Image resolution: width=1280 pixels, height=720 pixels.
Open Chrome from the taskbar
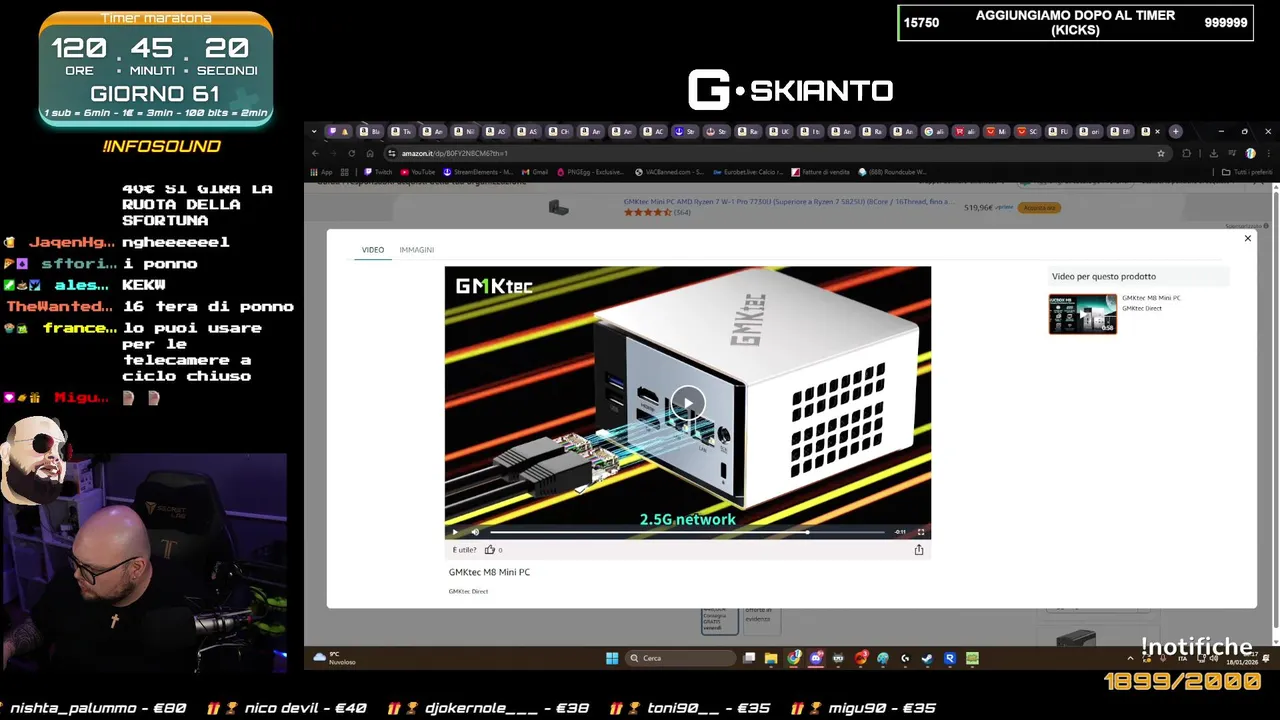pos(794,658)
